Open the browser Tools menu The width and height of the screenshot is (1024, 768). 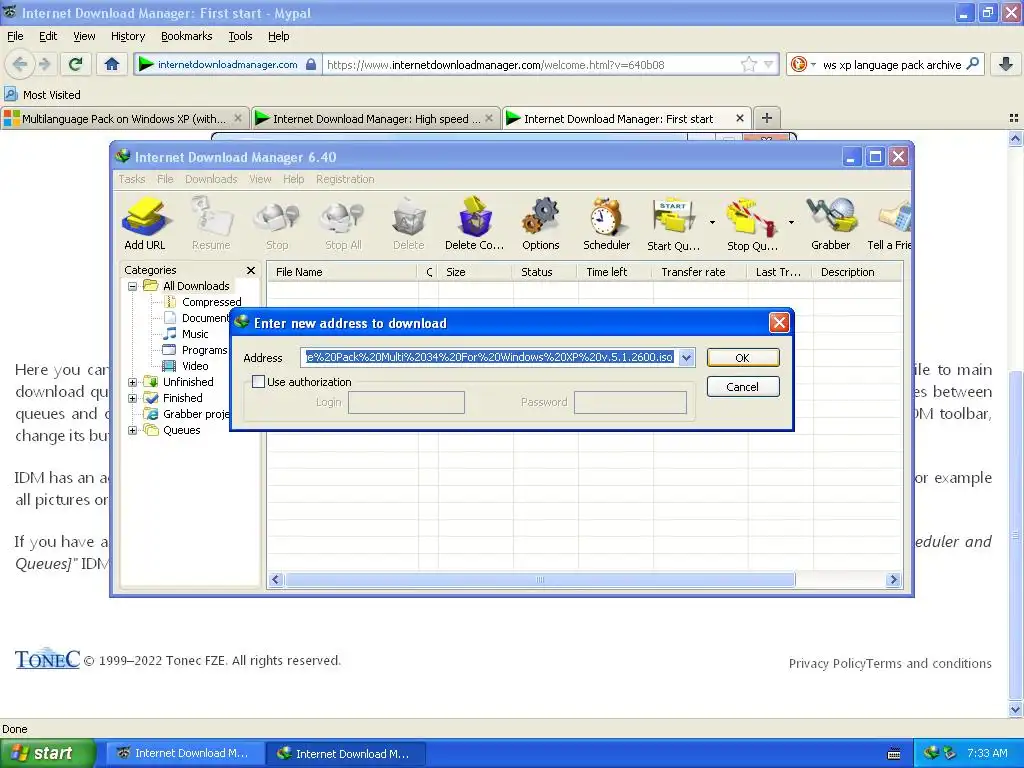click(240, 36)
